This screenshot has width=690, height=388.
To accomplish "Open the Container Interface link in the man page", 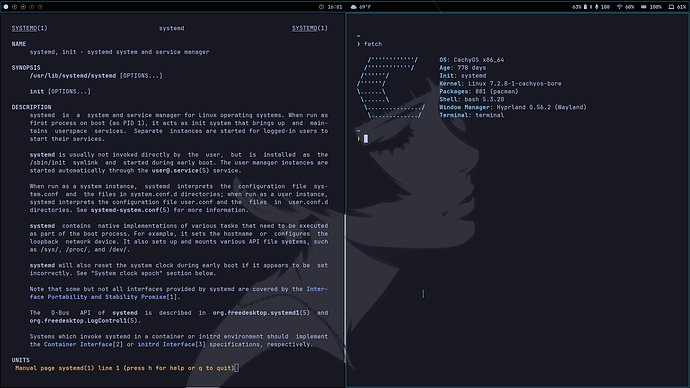I will (78, 344).
